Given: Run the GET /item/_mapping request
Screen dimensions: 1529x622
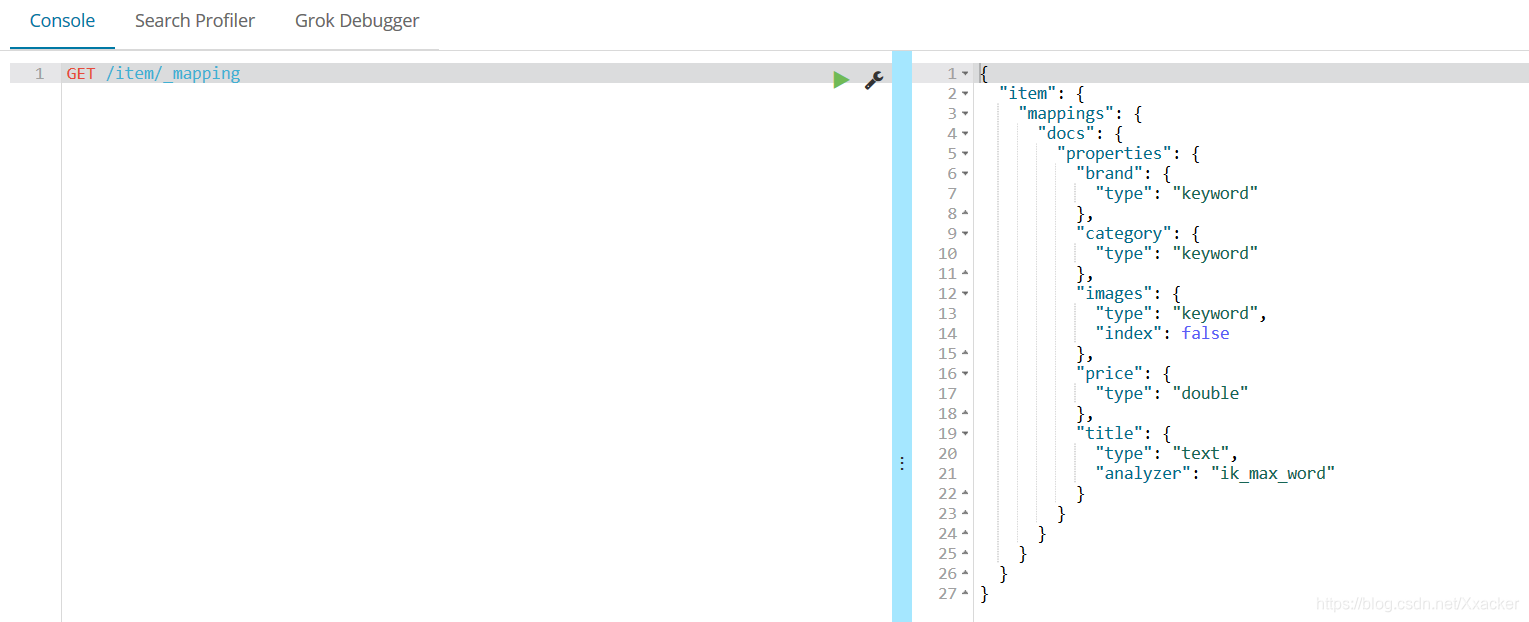Looking at the screenshot, I should 841,80.
